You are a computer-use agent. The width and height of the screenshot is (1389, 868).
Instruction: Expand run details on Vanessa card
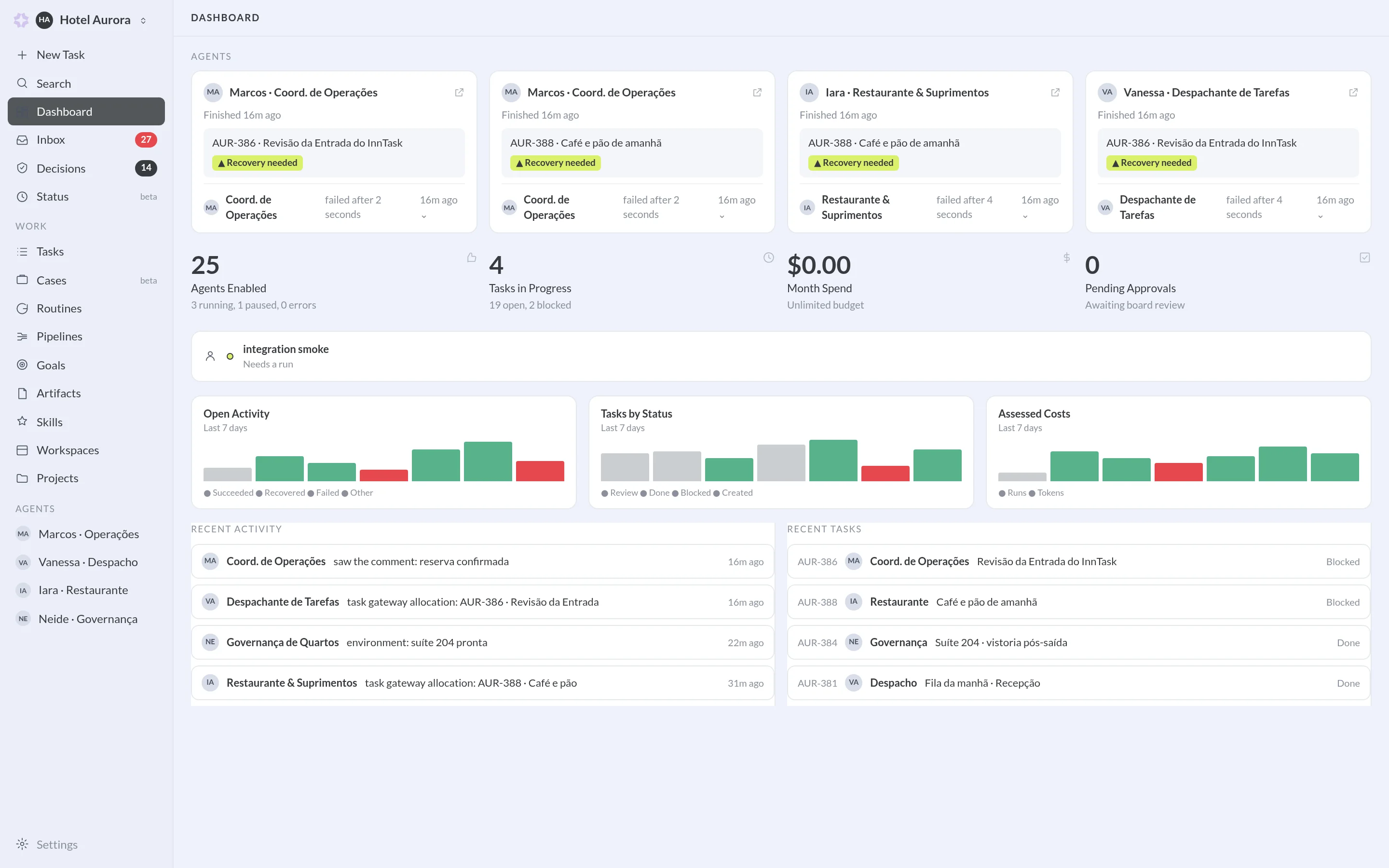1320,217
